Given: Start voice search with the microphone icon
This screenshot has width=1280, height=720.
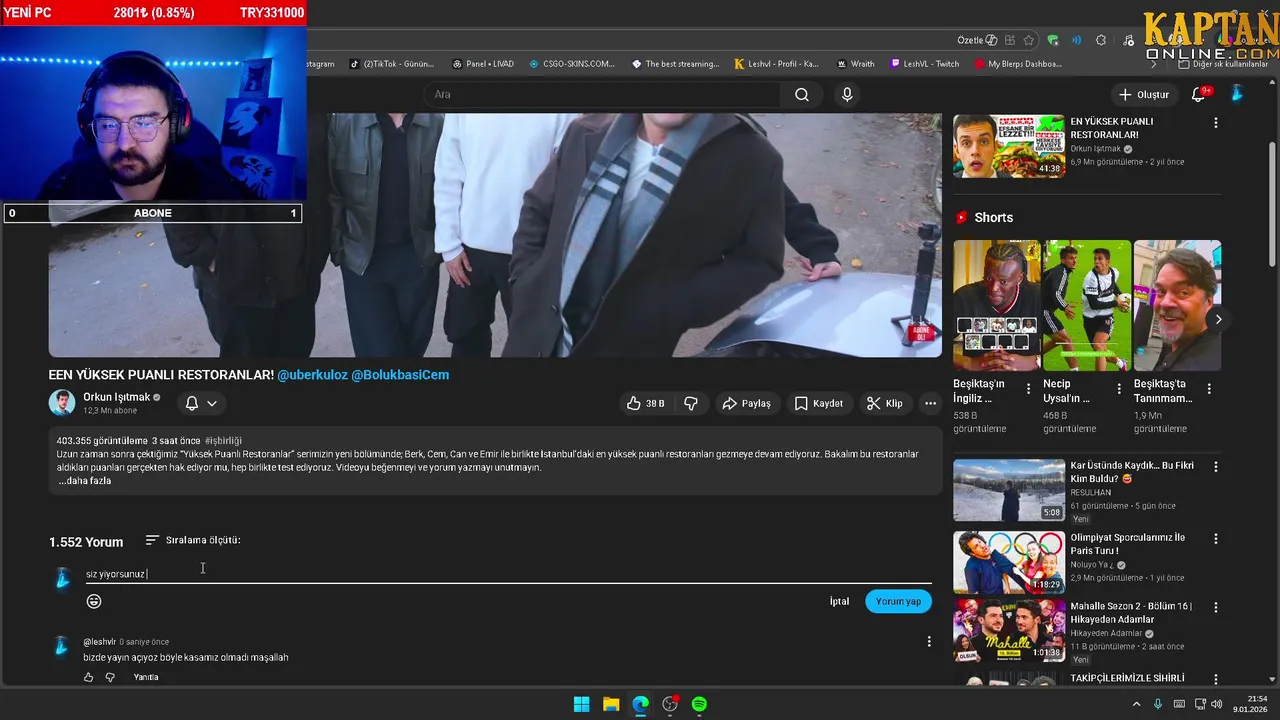Looking at the screenshot, I should [847, 95].
